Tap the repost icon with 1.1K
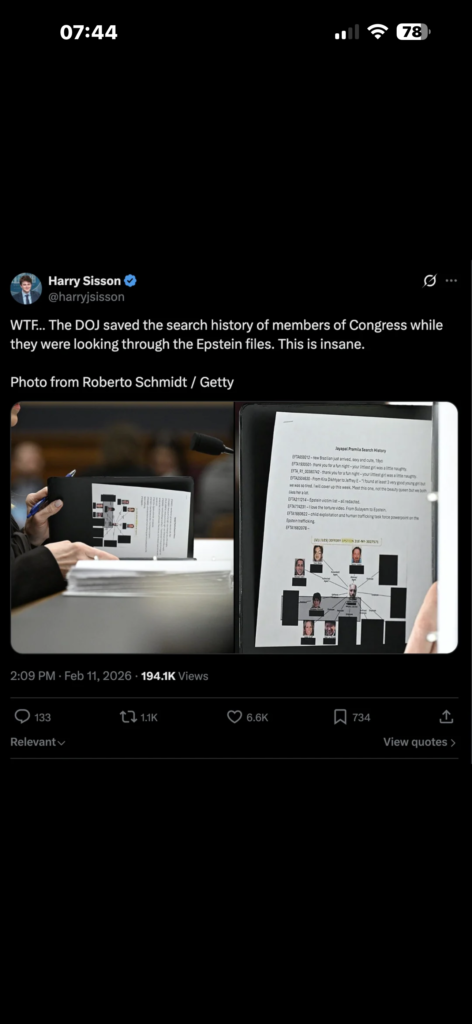Viewport: 472px width, 1024px height. pyautogui.click(x=128, y=716)
